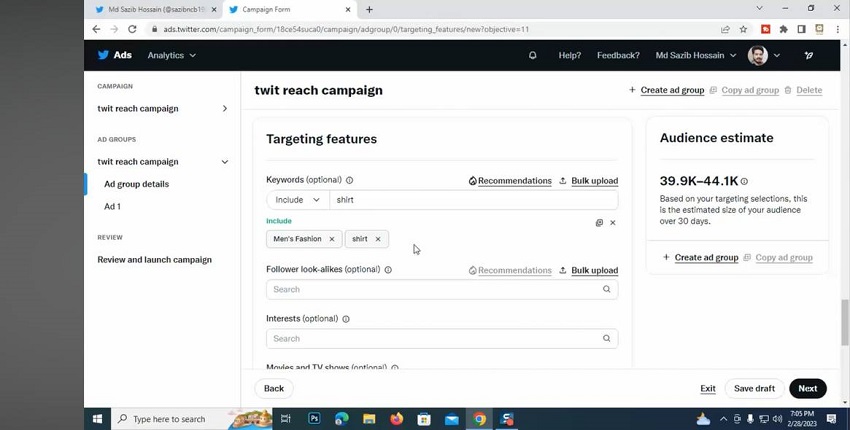Click the Keywords text input field
The image size is (850, 430).
473,200
